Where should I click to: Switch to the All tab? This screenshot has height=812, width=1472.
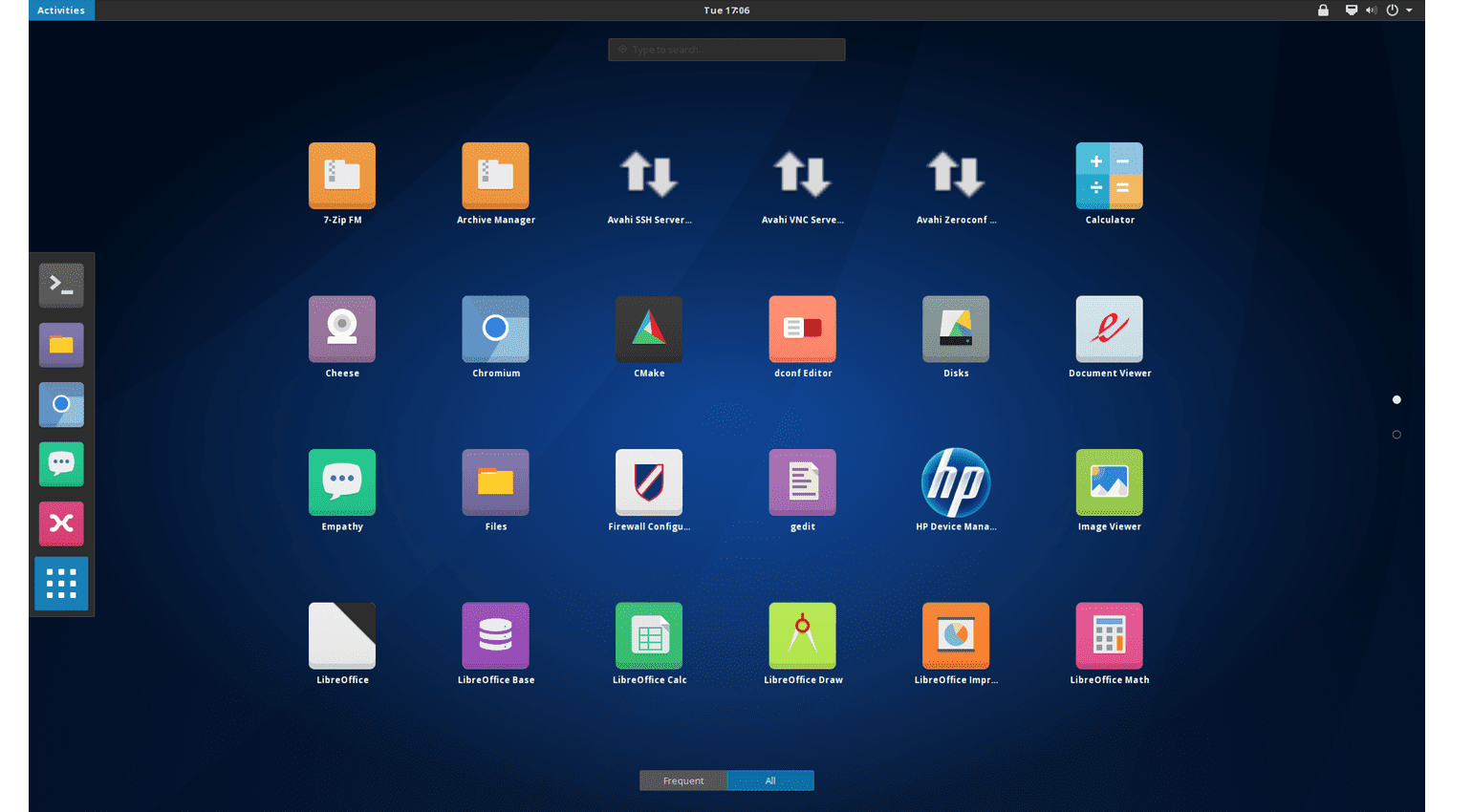point(770,780)
